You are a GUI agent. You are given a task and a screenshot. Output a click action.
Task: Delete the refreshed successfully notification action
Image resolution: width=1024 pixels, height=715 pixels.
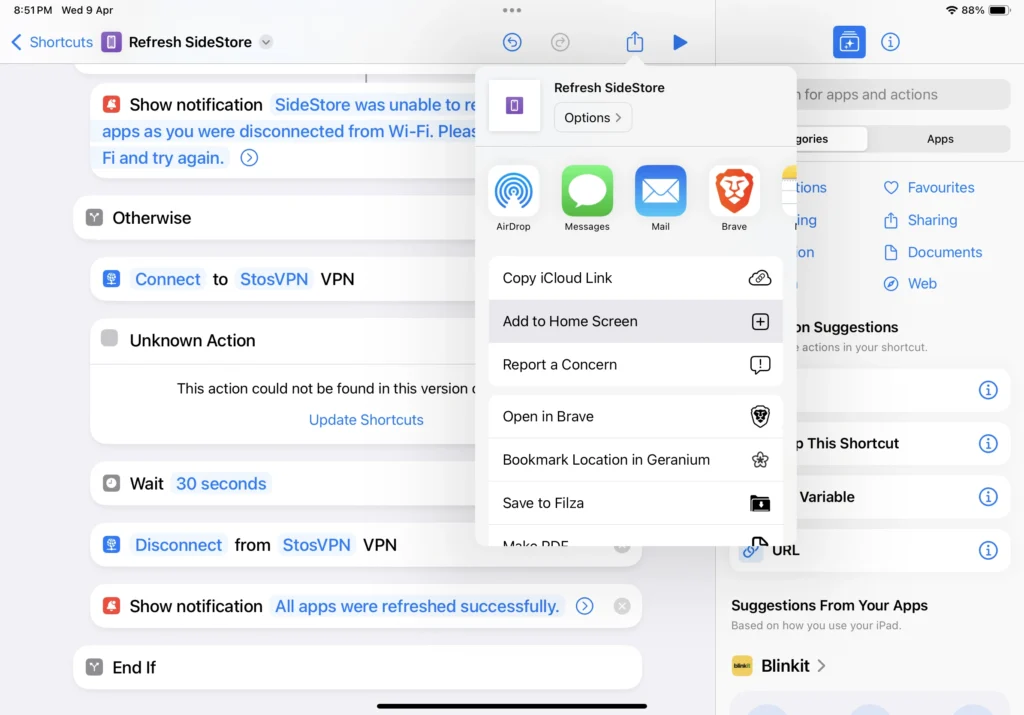(622, 607)
